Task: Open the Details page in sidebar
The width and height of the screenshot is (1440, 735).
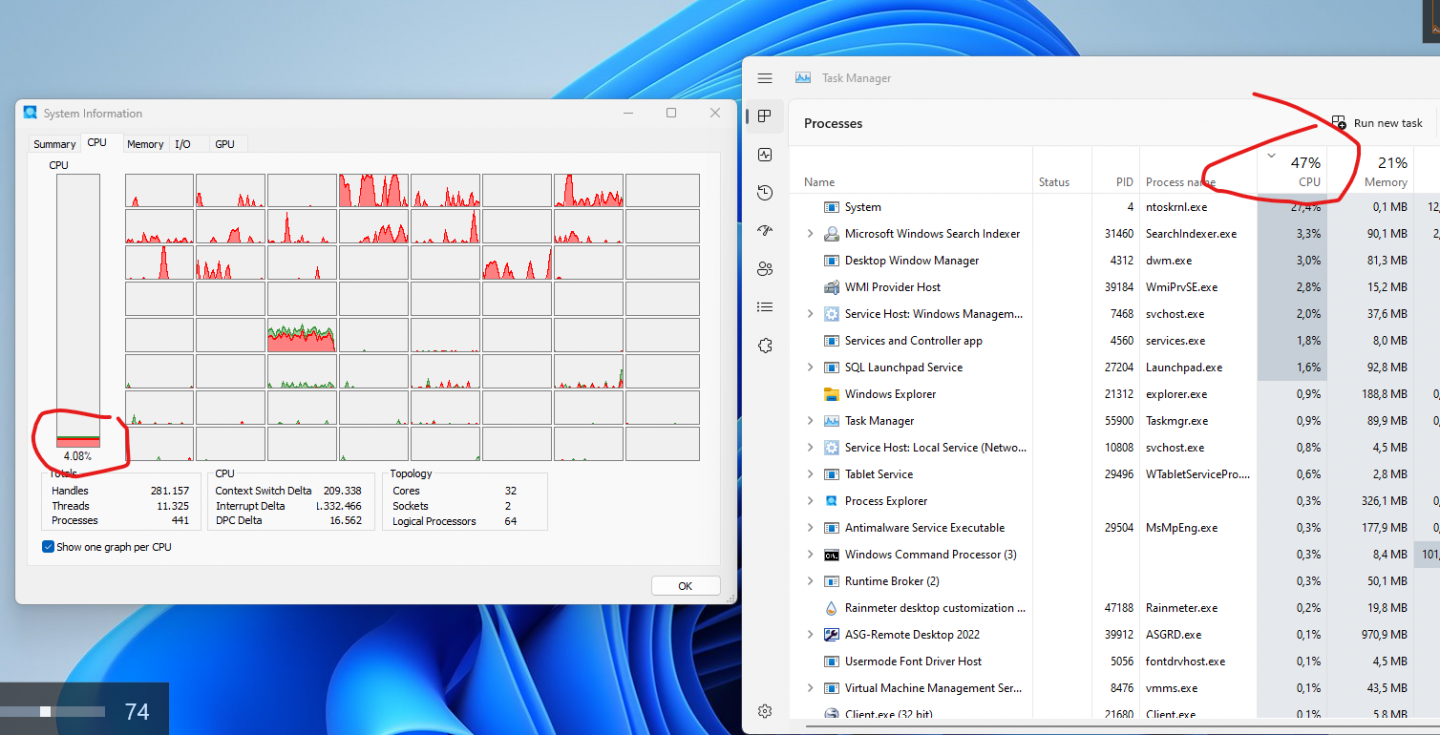Action: pyautogui.click(x=765, y=307)
